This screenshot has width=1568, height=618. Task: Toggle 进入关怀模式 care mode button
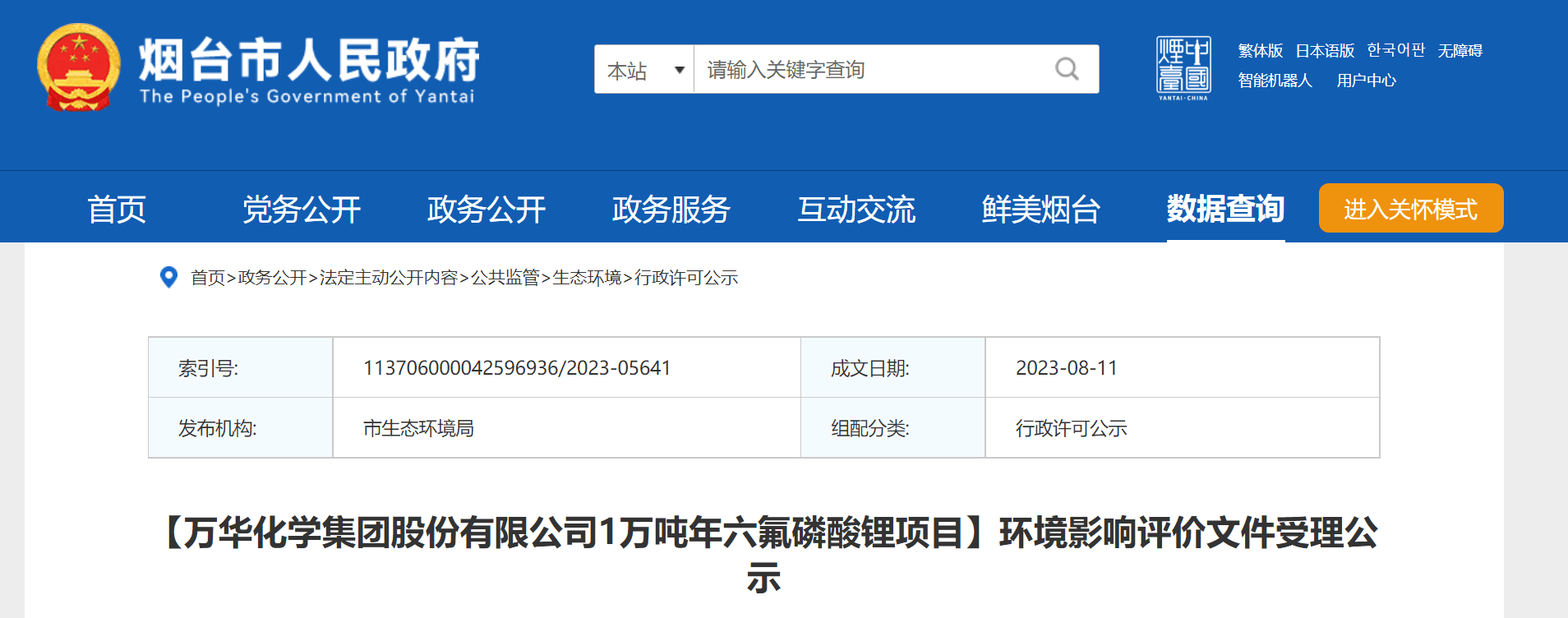(x=1410, y=209)
